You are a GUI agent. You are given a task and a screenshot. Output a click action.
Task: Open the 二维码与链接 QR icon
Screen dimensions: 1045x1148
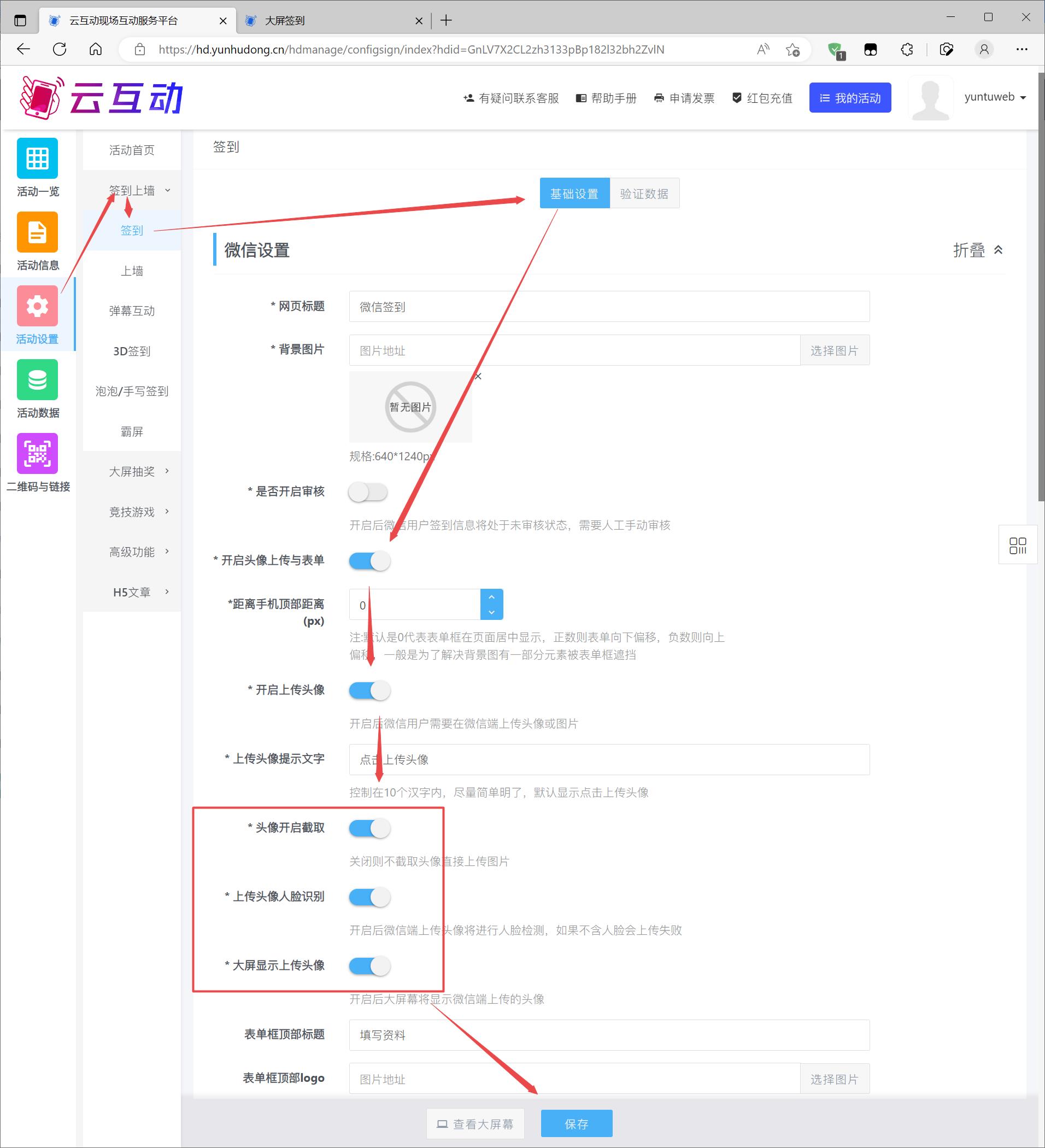point(37,453)
